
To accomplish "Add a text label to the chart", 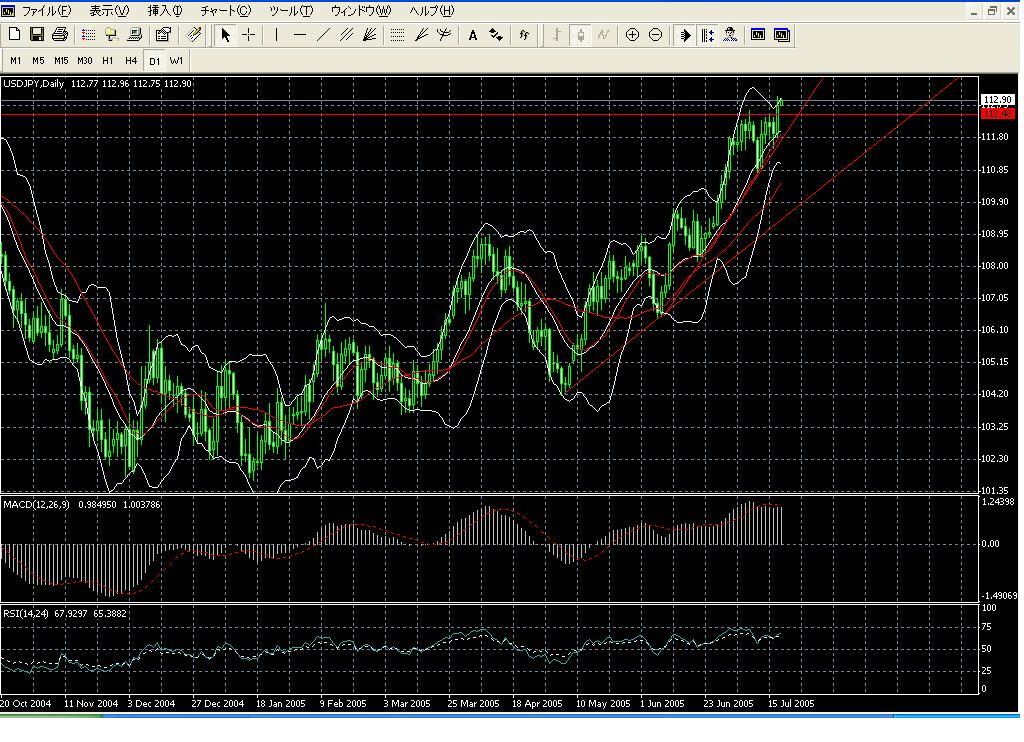I will [x=471, y=35].
